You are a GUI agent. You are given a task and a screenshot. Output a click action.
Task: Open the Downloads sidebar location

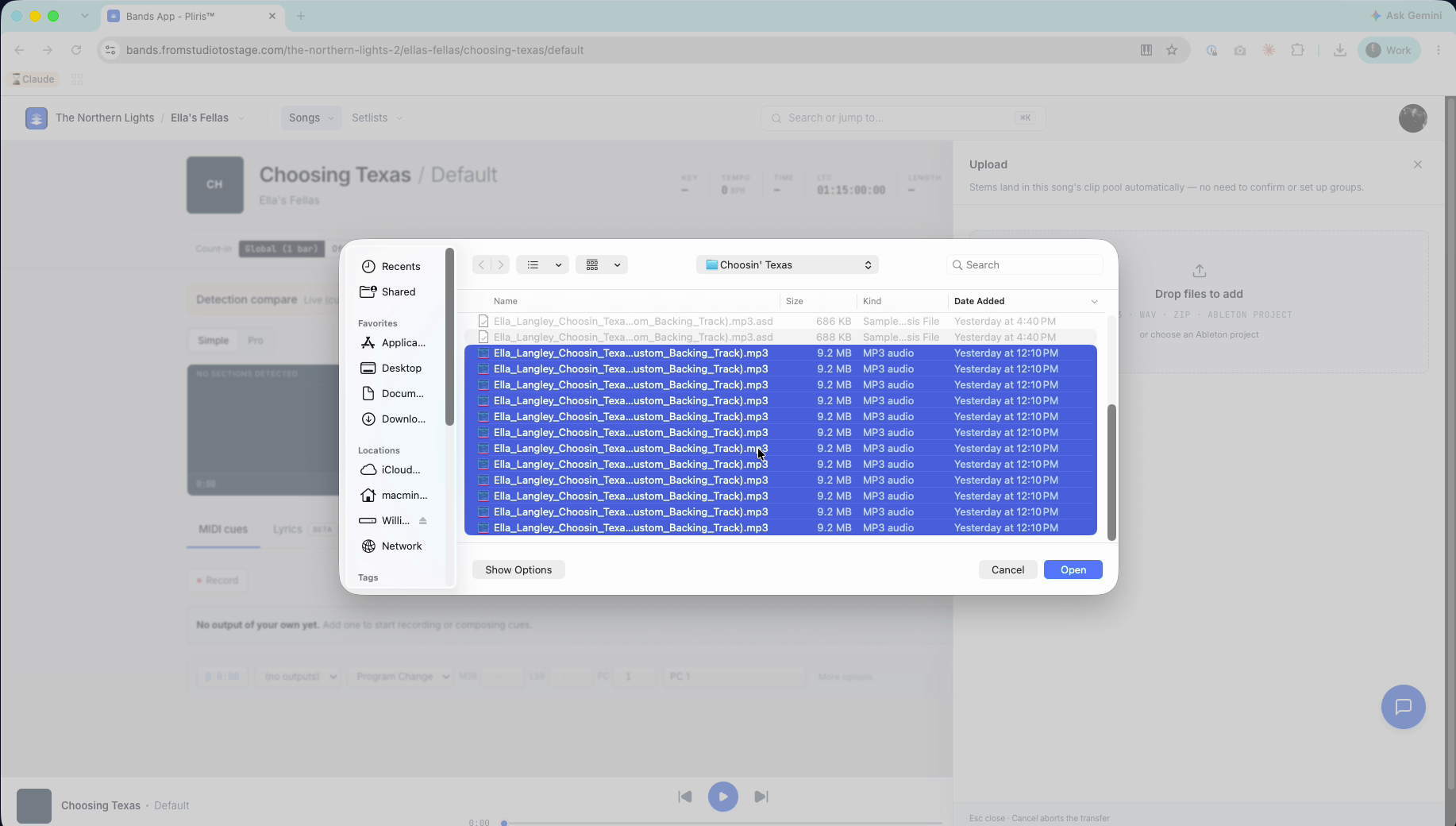393,419
